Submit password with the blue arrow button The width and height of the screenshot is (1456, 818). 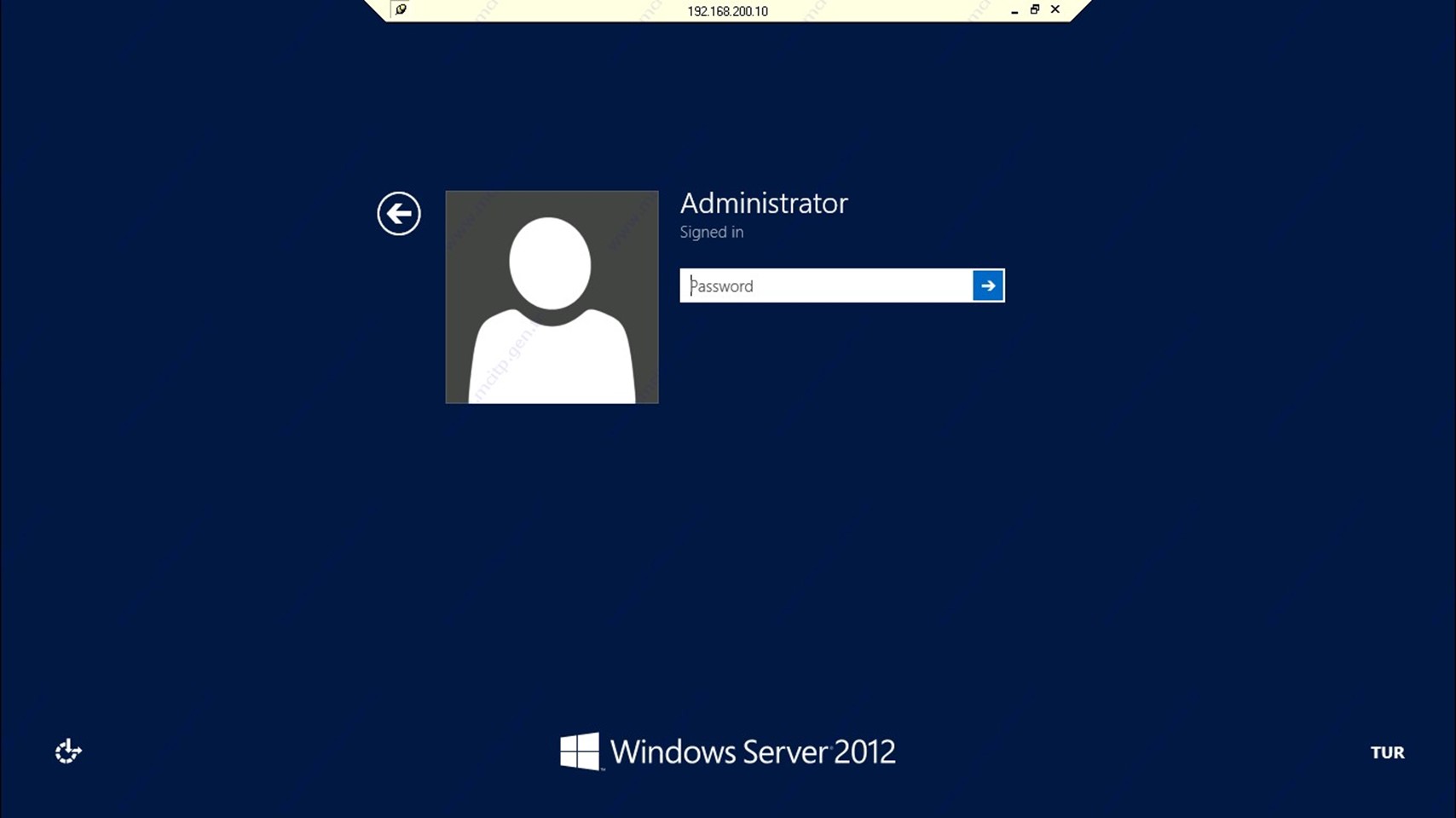point(988,285)
